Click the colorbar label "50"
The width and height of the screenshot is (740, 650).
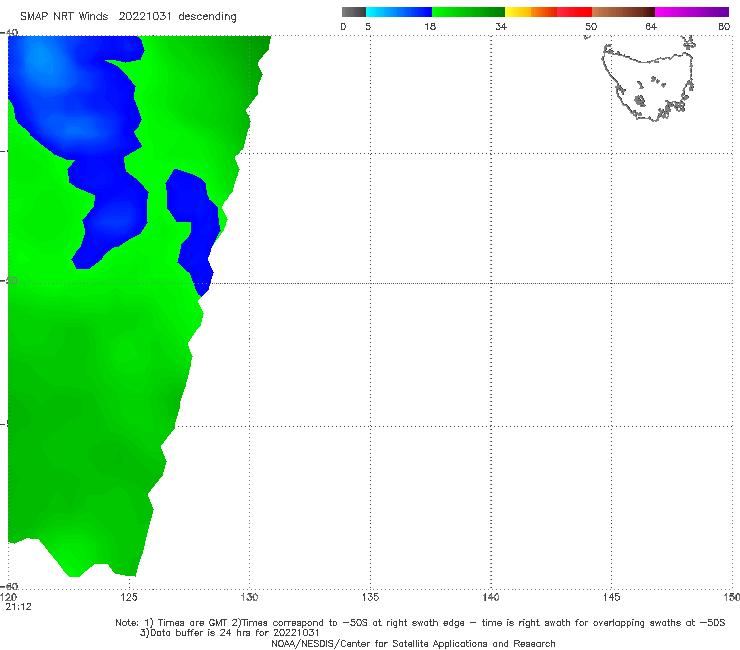(x=591, y=26)
